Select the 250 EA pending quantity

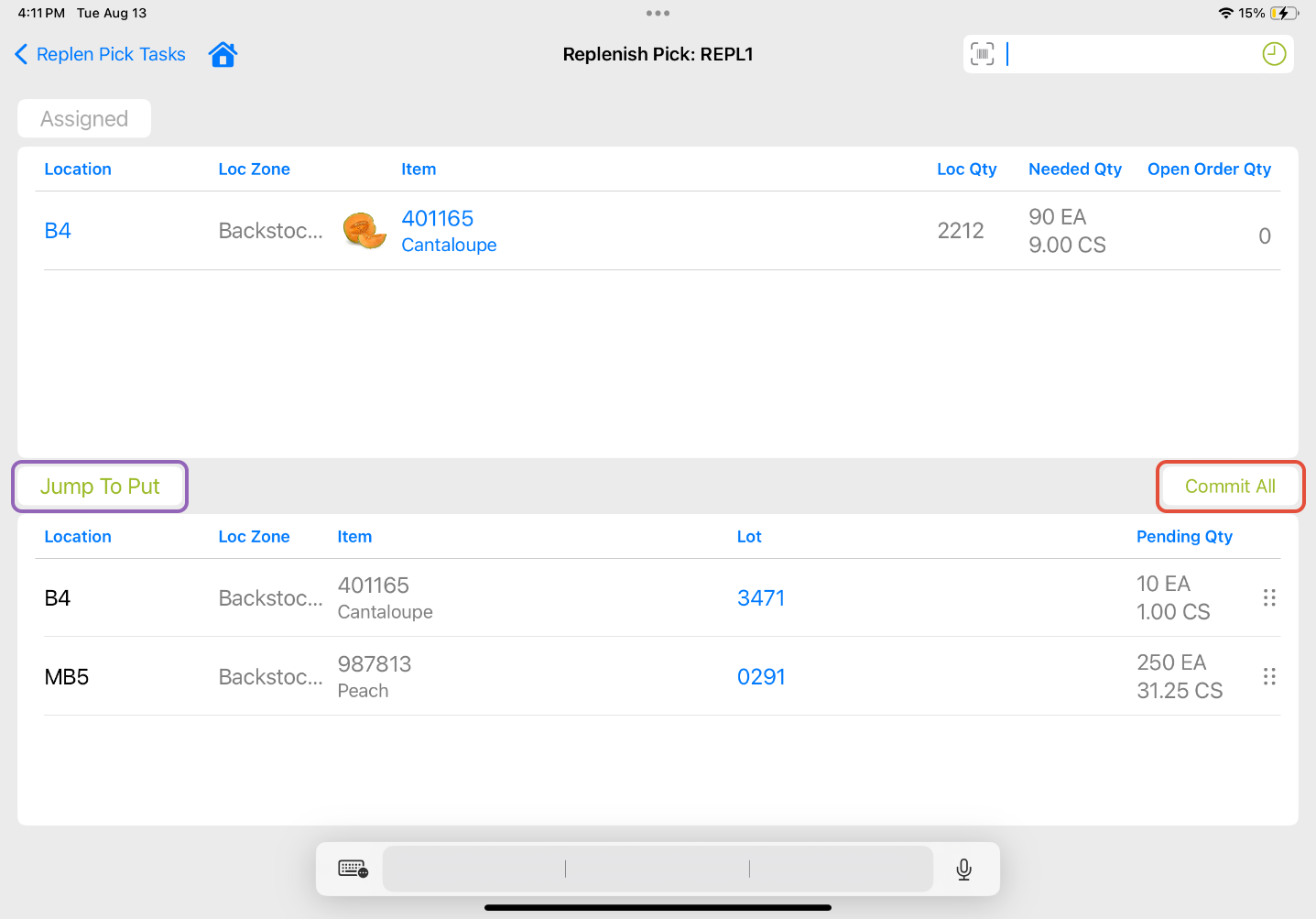pos(1171,662)
